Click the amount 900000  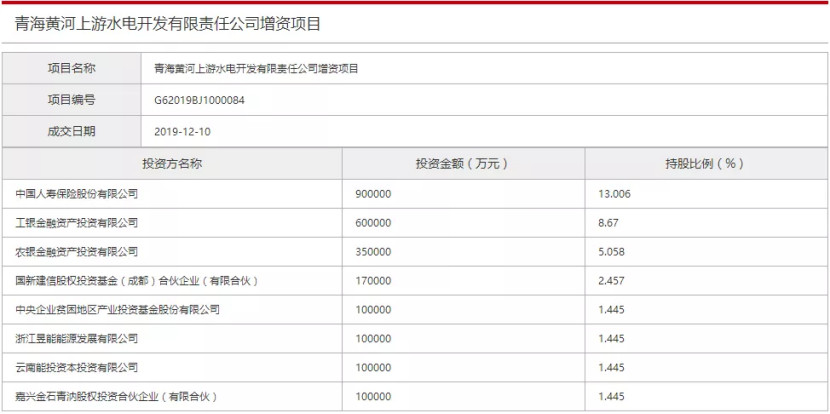(374, 194)
